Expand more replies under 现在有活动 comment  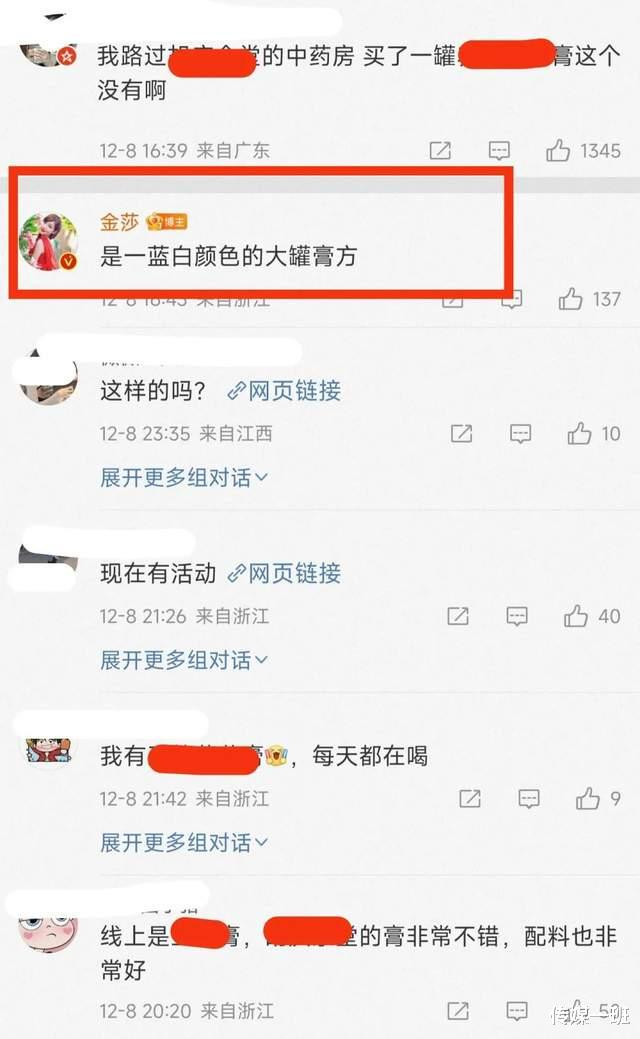[x=184, y=660]
